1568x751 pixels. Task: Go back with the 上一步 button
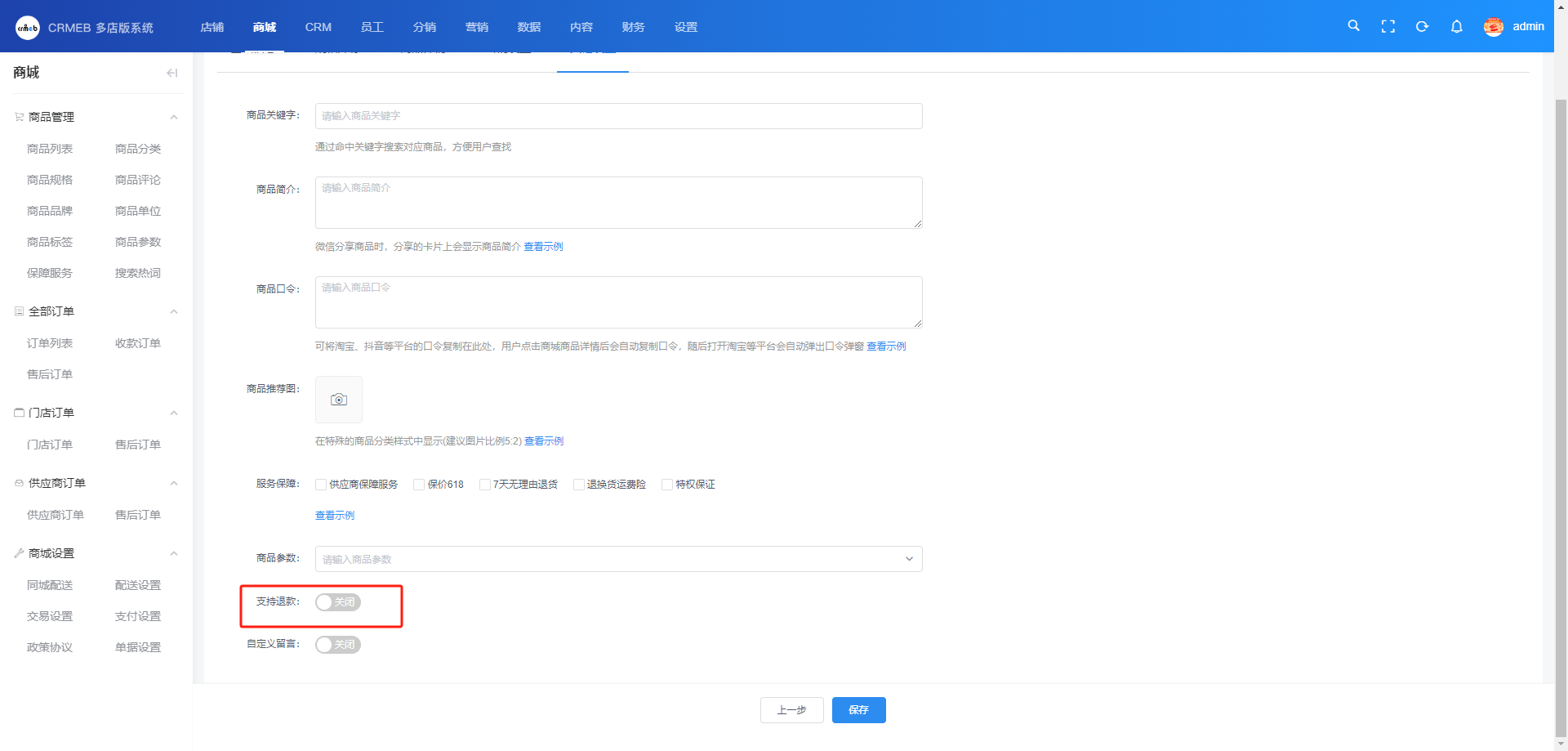[x=791, y=710]
